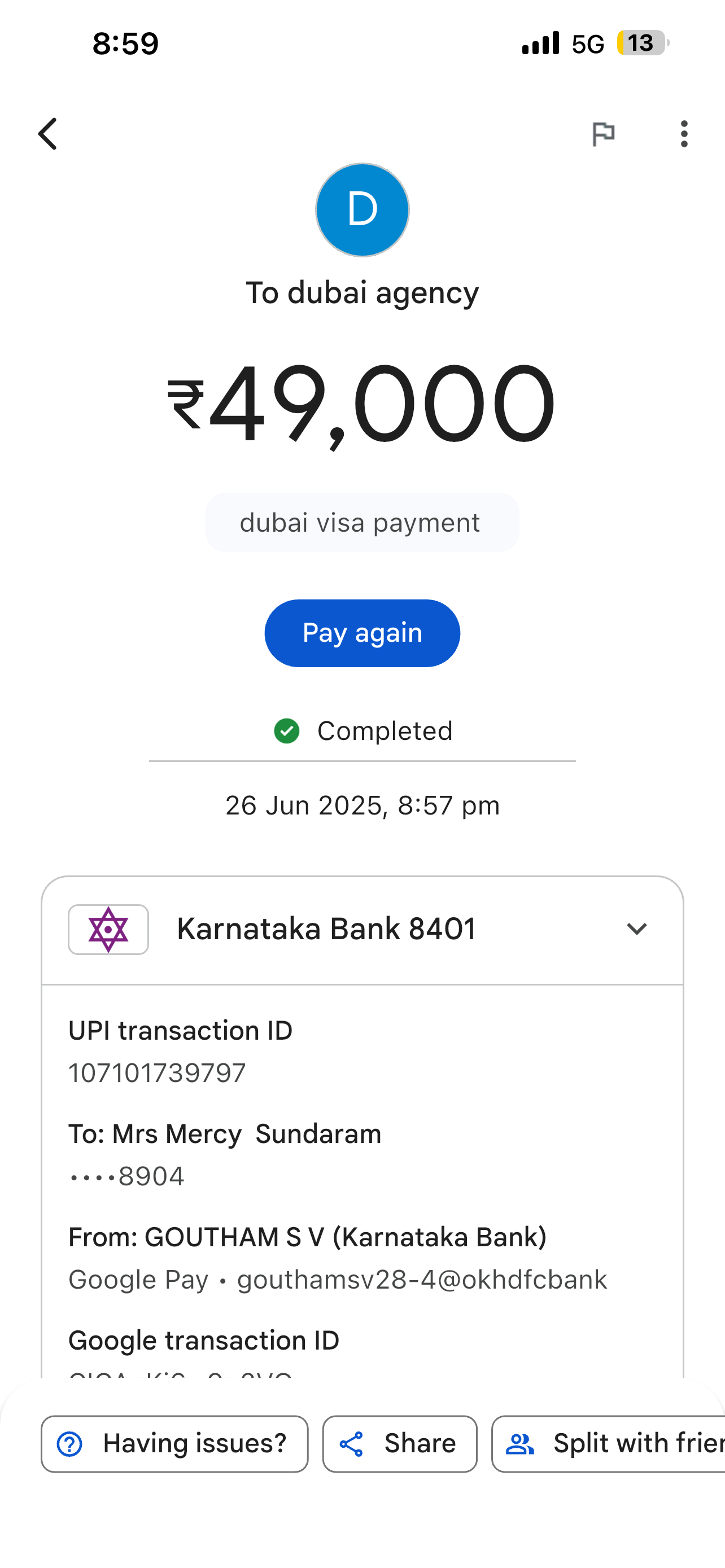This screenshot has height=1568, width=725.
Task: Tap the Having issues? button
Action: point(174,1444)
